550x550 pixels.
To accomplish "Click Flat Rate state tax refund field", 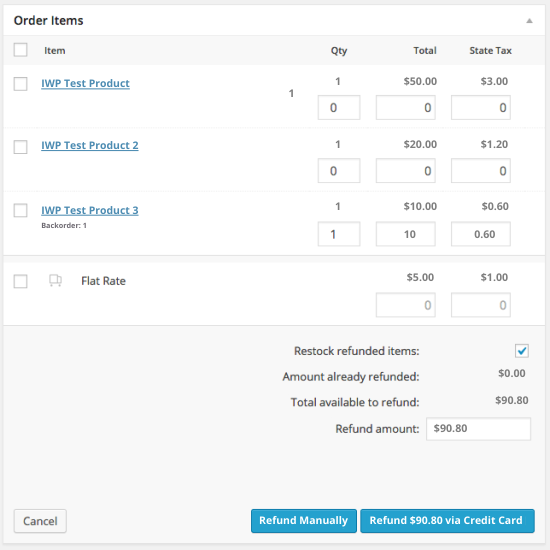I will pyautogui.click(x=481, y=305).
